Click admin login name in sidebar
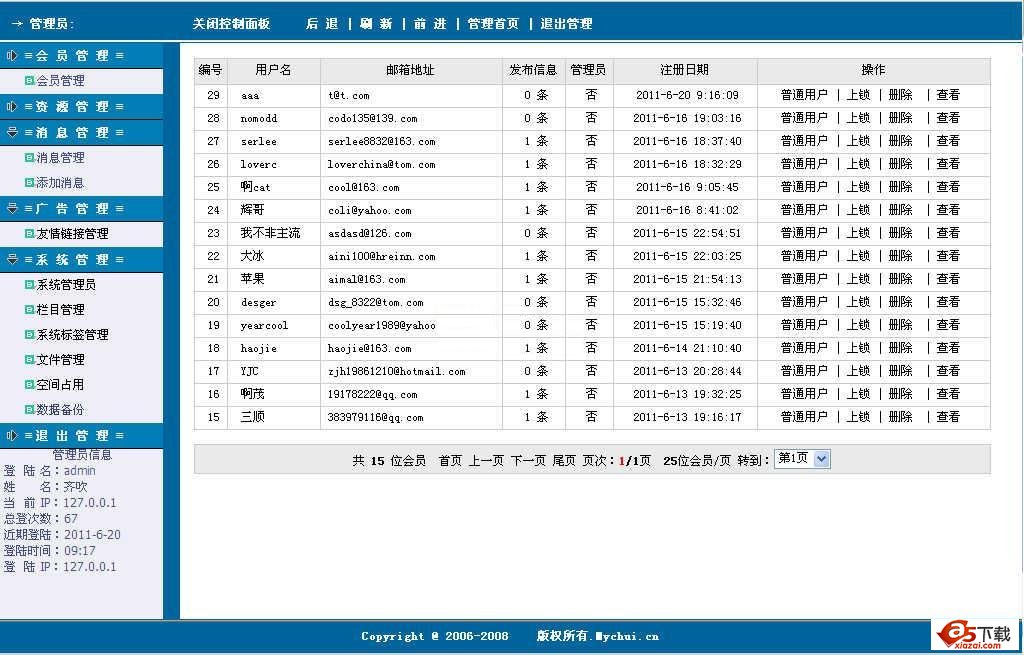The image size is (1024, 655). (80, 471)
